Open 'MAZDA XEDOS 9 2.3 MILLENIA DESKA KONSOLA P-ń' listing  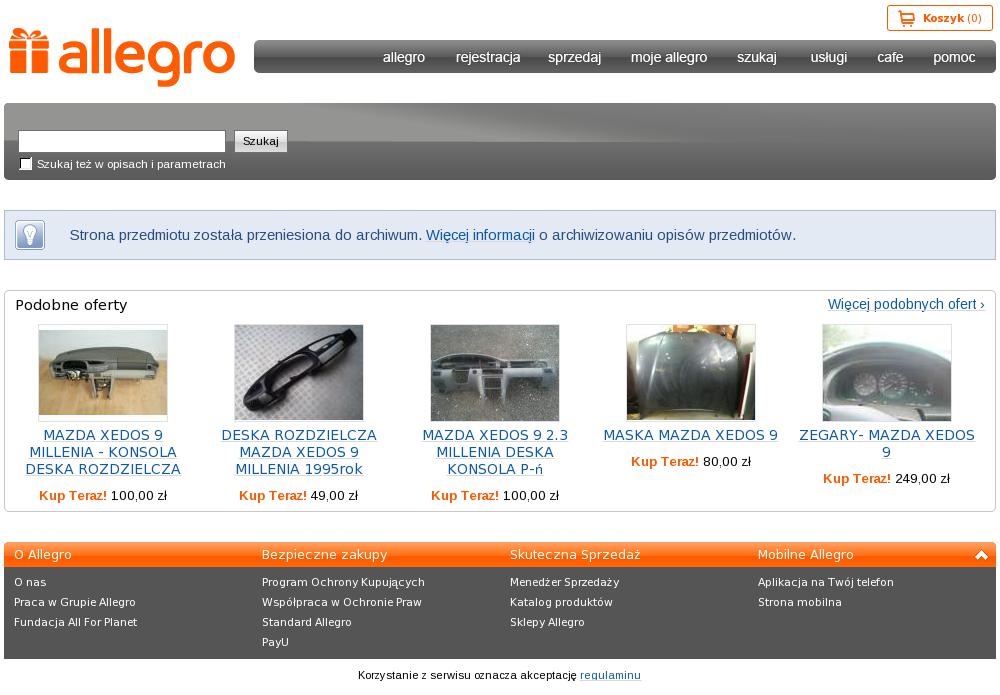tap(495, 452)
